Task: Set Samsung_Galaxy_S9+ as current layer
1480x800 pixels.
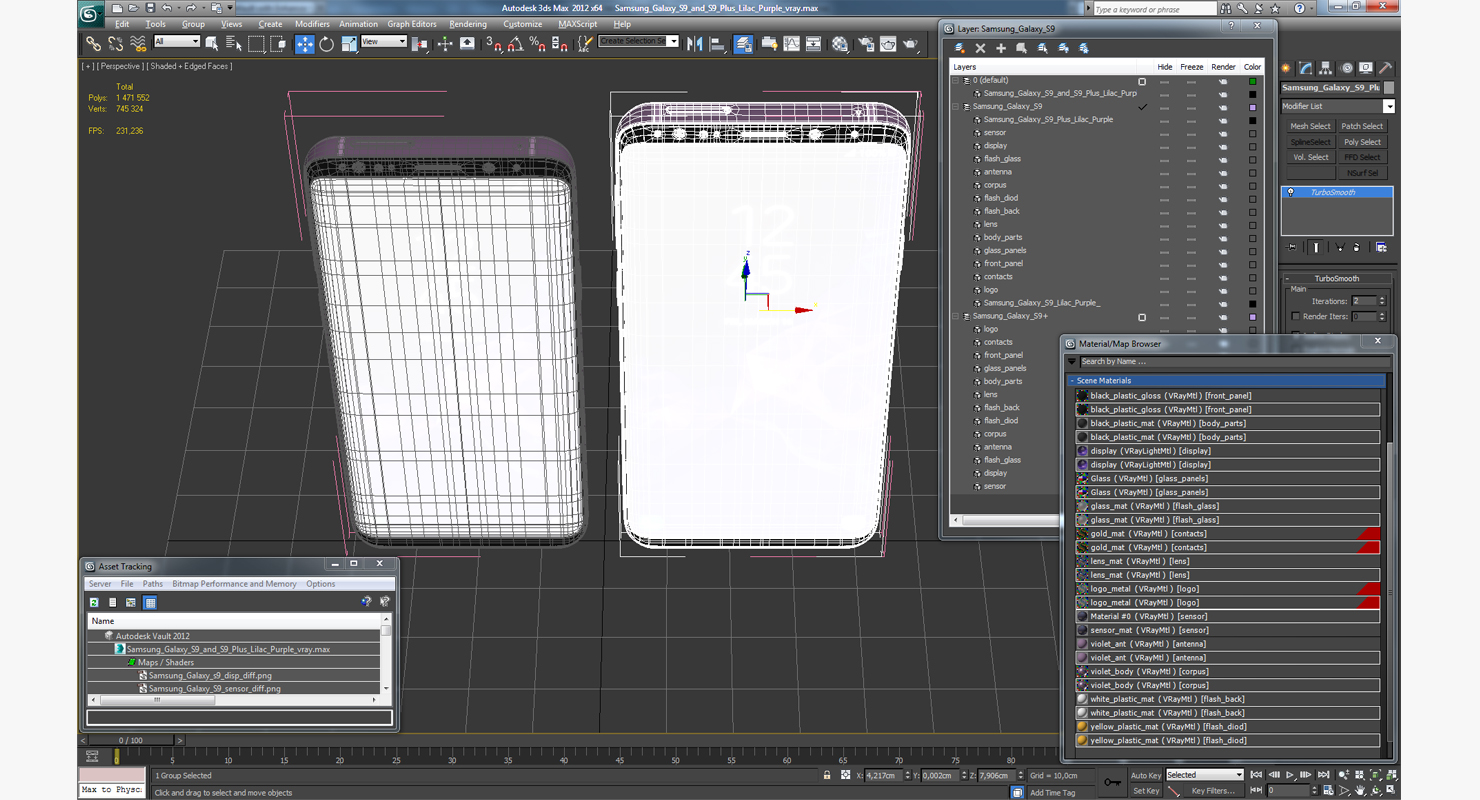Action: (x=1142, y=316)
